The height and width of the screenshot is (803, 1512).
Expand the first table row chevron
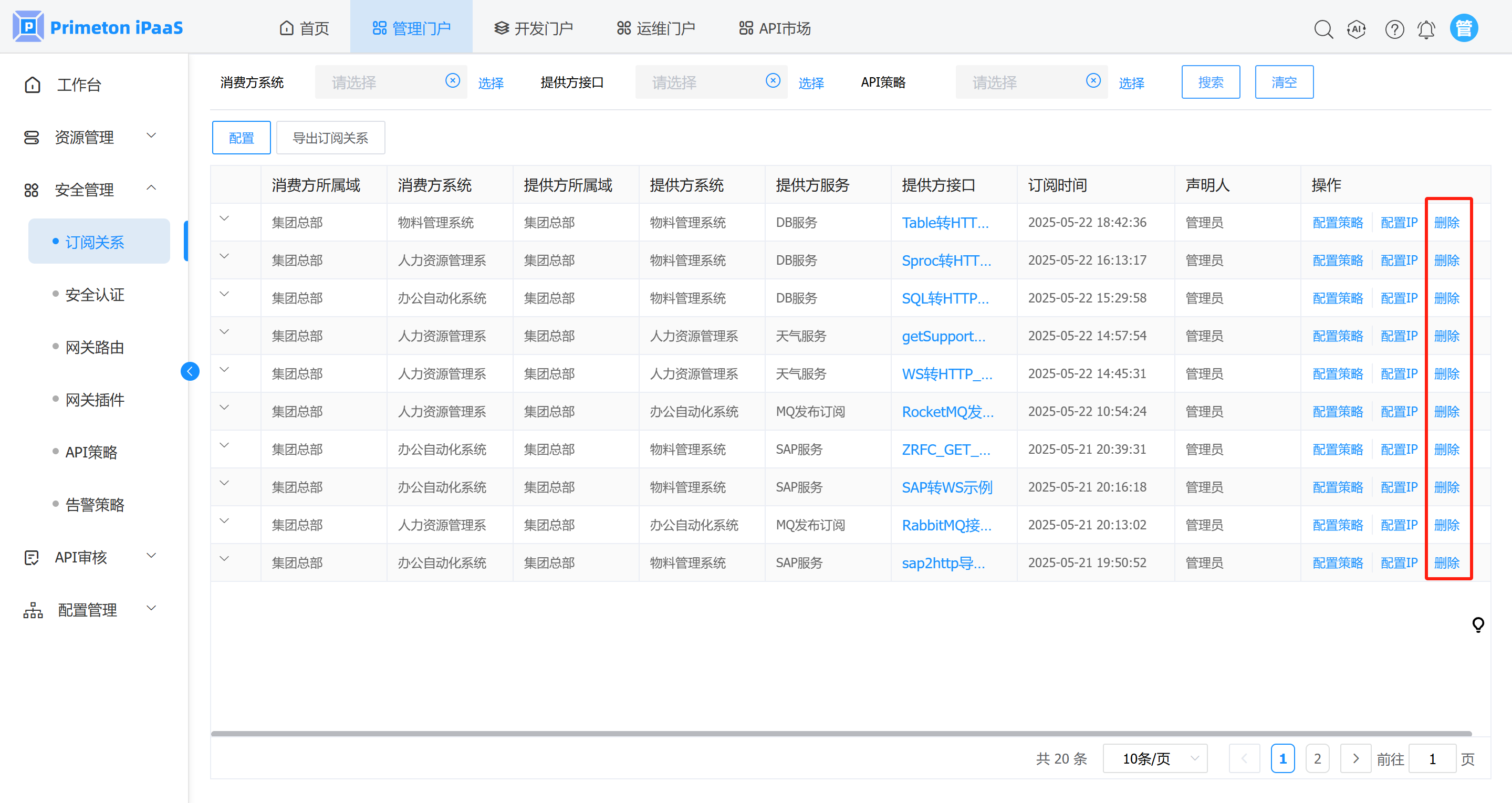click(224, 218)
